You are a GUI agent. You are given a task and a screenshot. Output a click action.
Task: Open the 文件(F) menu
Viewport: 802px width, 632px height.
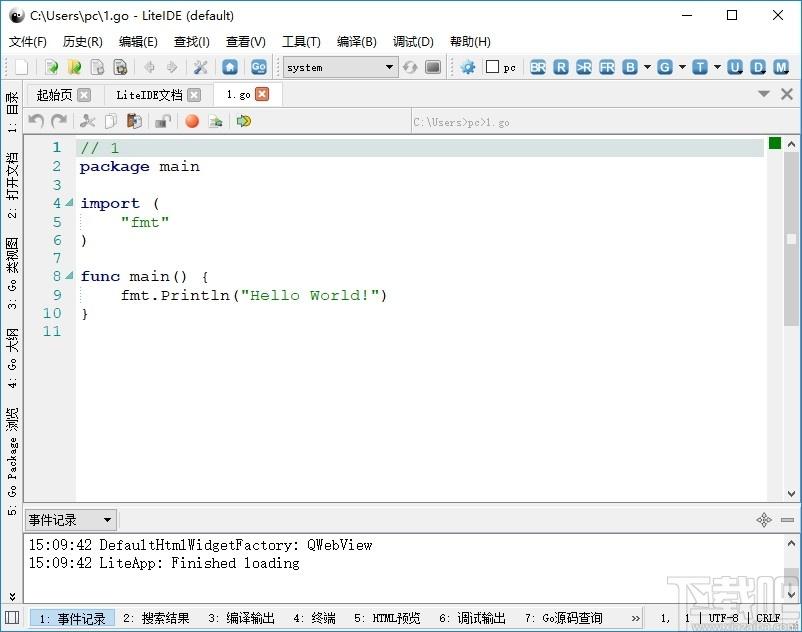(x=28, y=41)
